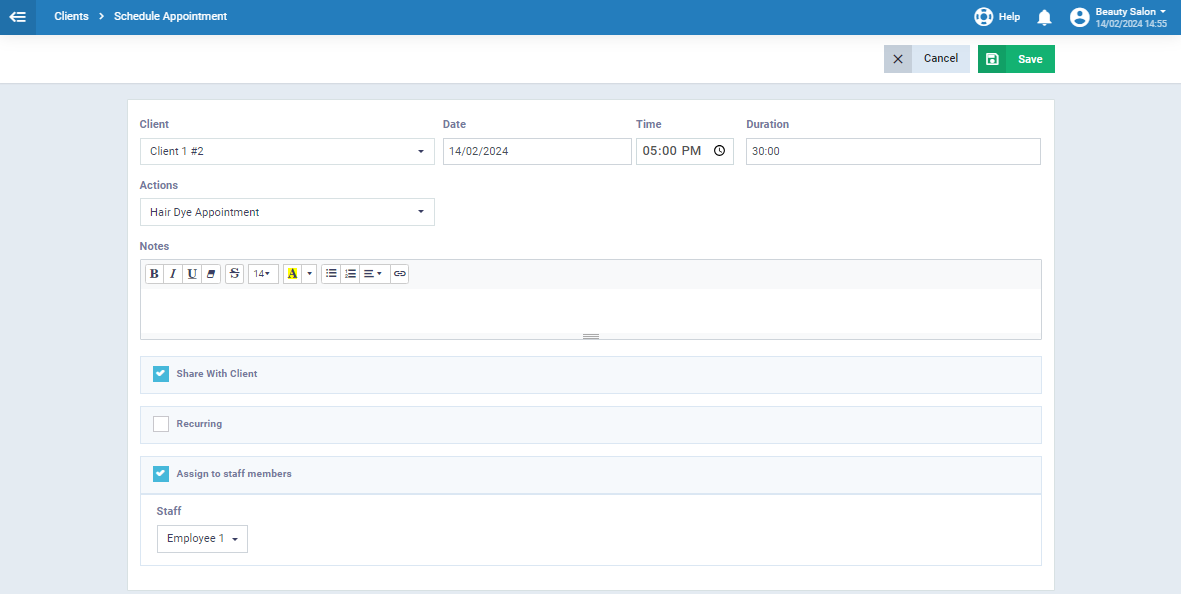Click the Share With Client label

pyautogui.click(x=217, y=373)
